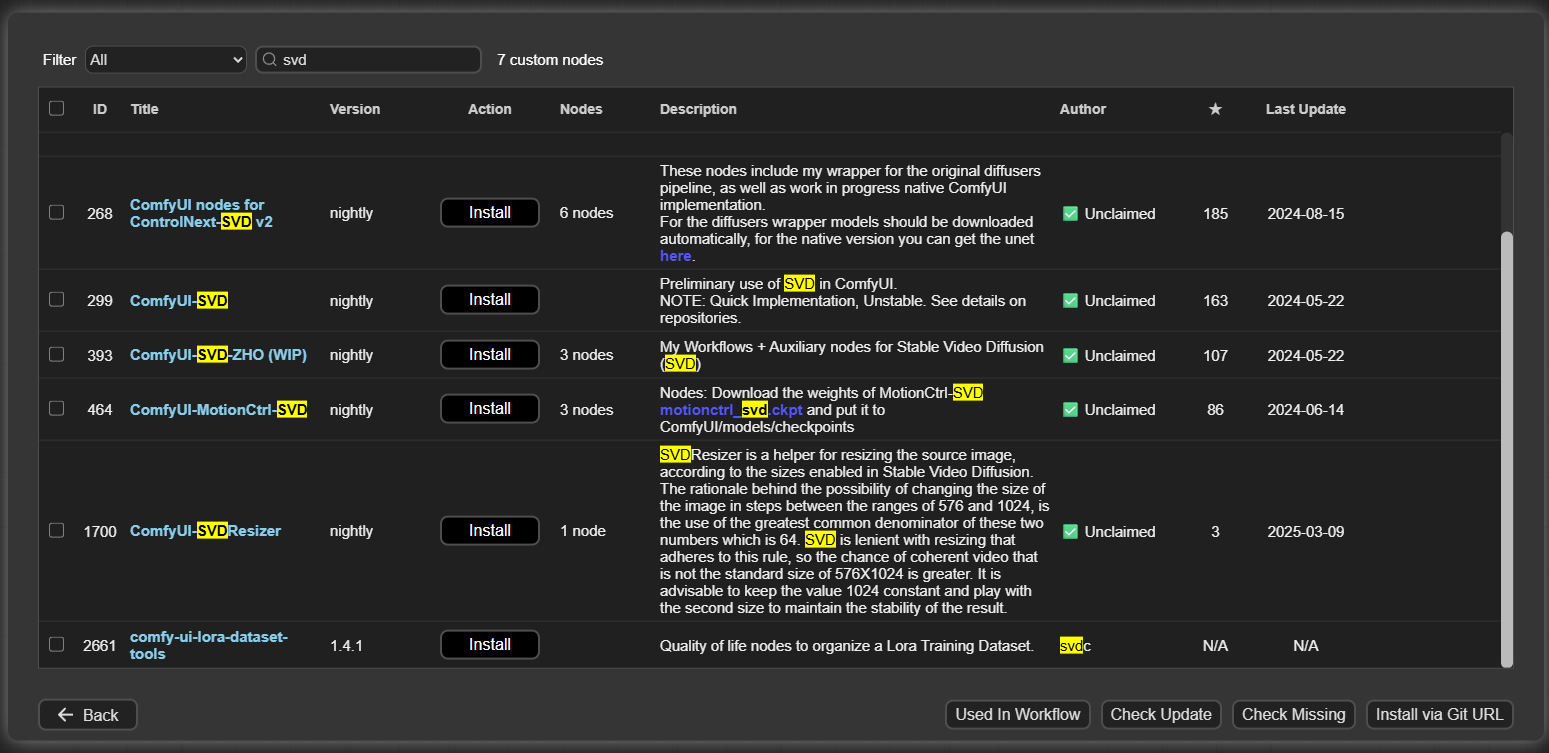The width and height of the screenshot is (1549, 753).
Task: Click the search magnifier icon
Action: pos(269,60)
